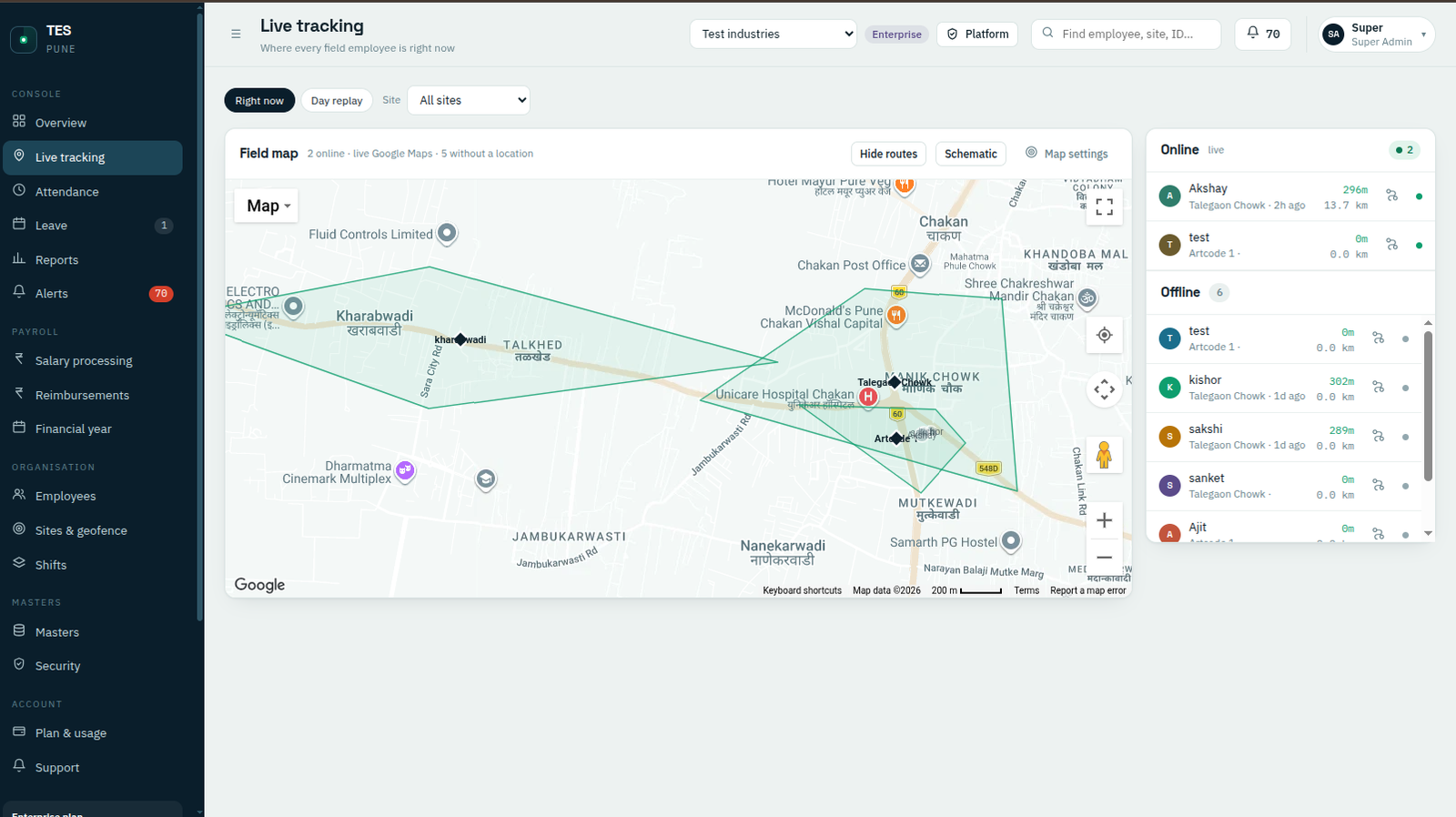The image size is (1456, 817).
Task: Zoom in using the map plus button
Action: coord(1104,520)
